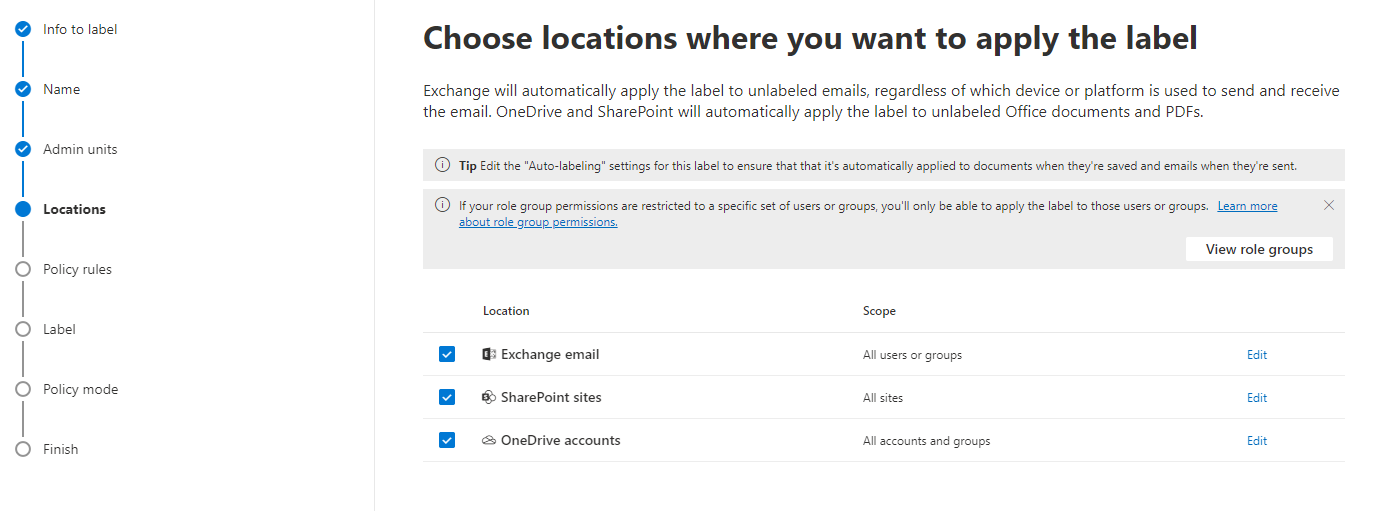The width and height of the screenshot is (1382, 511).
Task: Jump to the Policy mode step
Action: click(80, 389)
